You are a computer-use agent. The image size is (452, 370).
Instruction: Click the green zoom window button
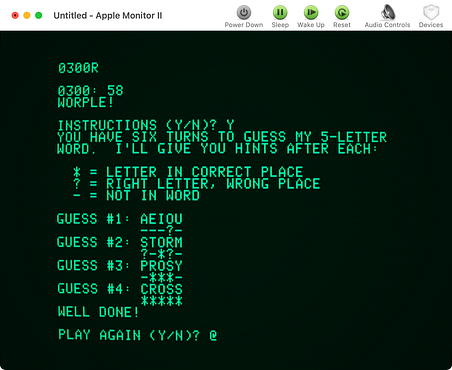[x=39, y=15]
